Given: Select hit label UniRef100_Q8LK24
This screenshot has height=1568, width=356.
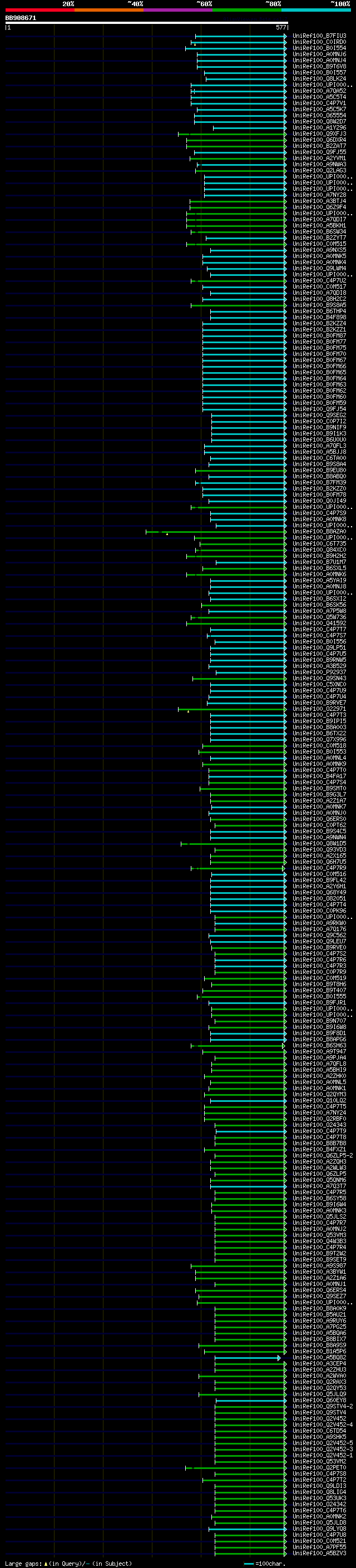Looking at the screenshot, I should (319, 78).
